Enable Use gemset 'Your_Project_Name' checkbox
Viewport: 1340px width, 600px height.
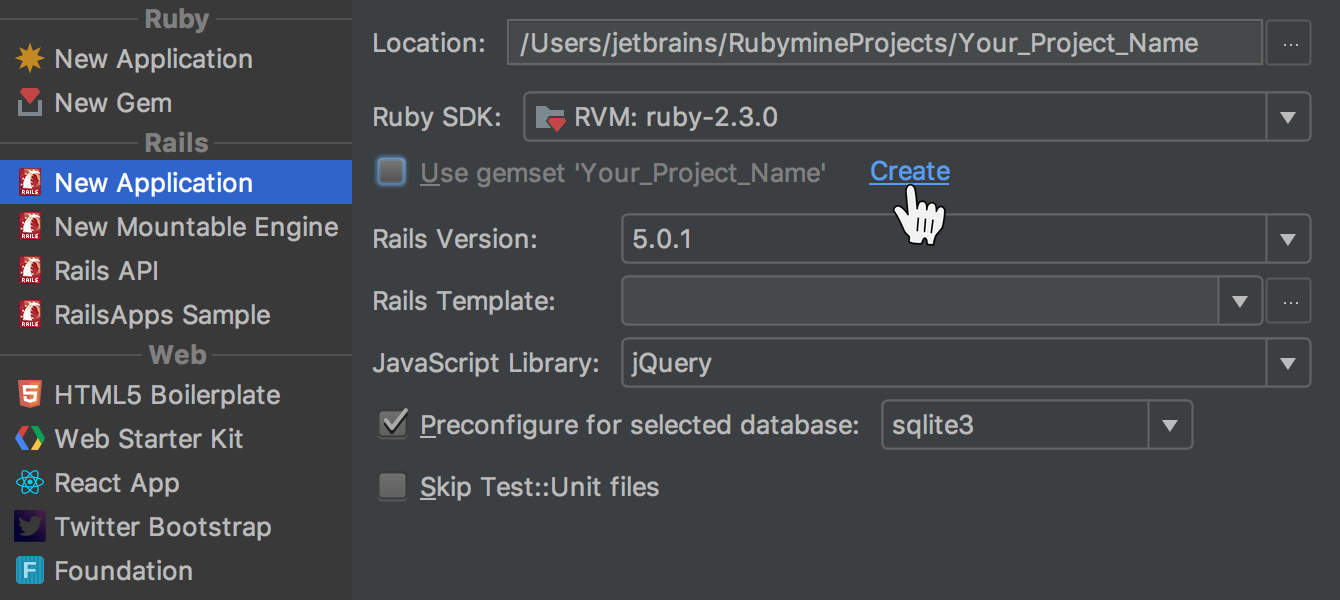[x=391, y=172]
